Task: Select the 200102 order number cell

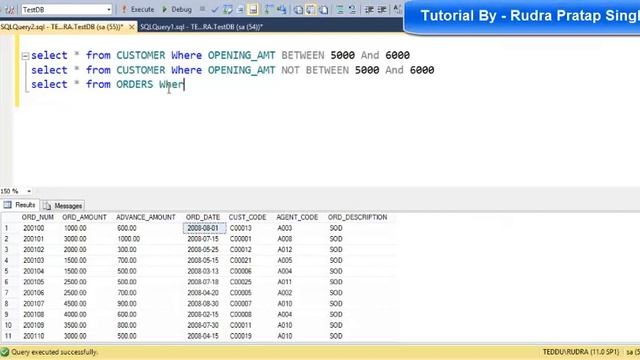Action: [33, 249]
